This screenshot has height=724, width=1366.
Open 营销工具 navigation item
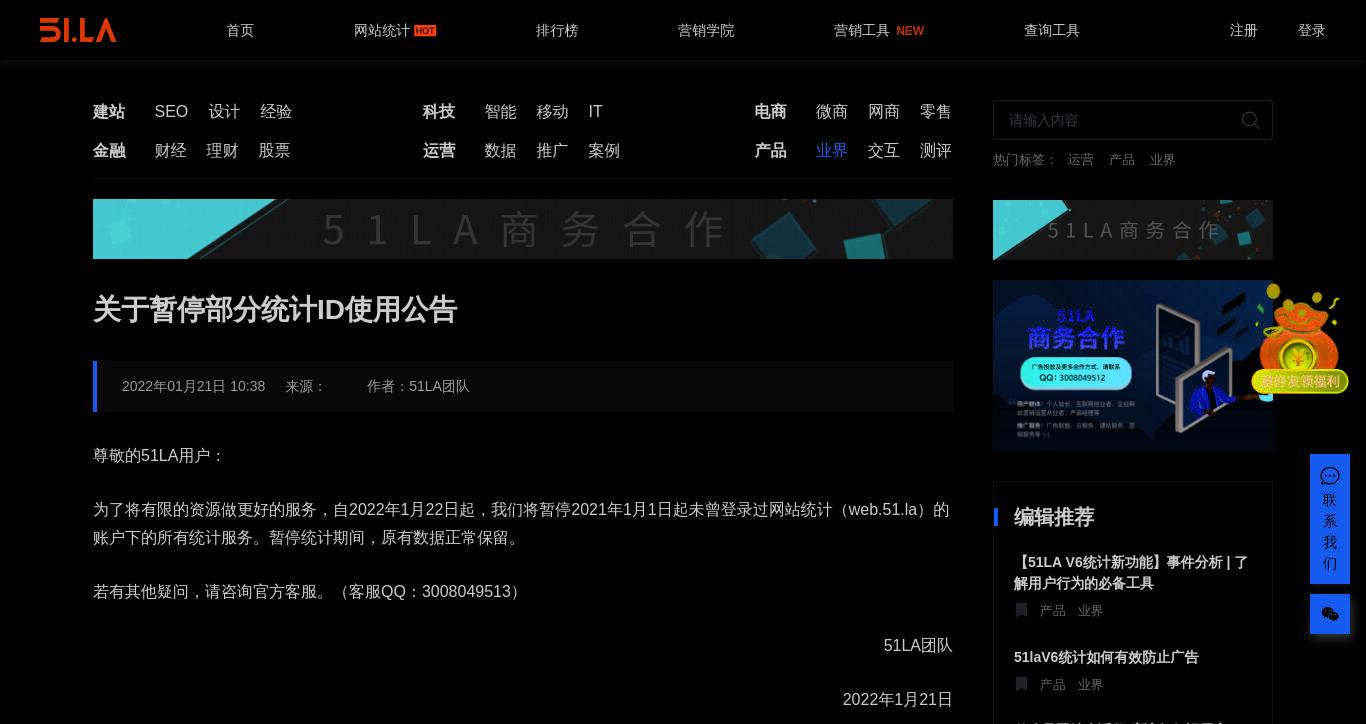pyautogui.click(x=862, y=30)
